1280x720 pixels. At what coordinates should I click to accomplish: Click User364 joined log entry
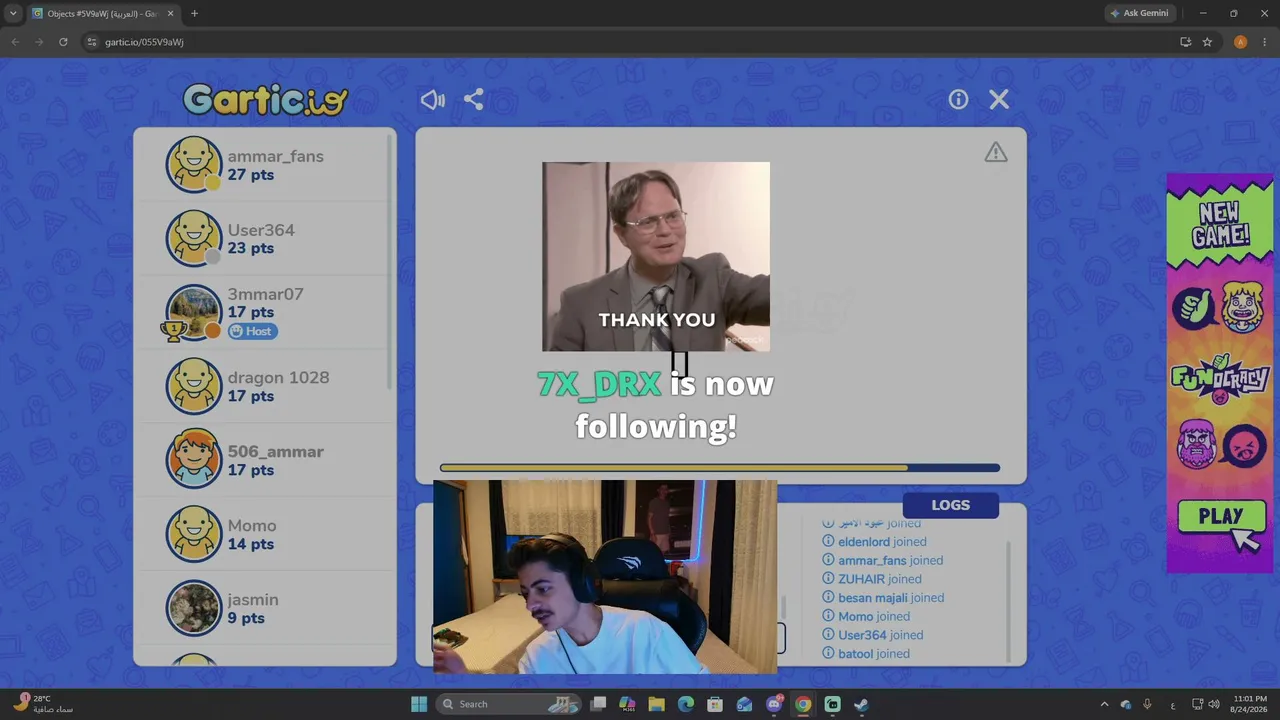872,635
